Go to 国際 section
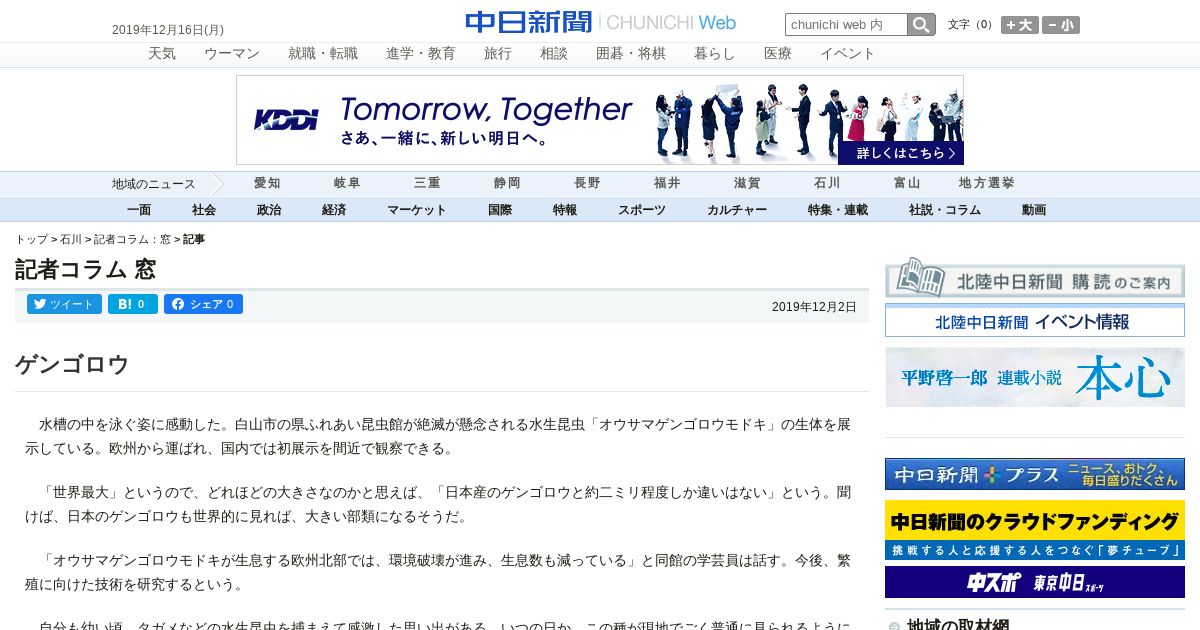The width and height of the screenshot is (1200, 630). (500, 210)
